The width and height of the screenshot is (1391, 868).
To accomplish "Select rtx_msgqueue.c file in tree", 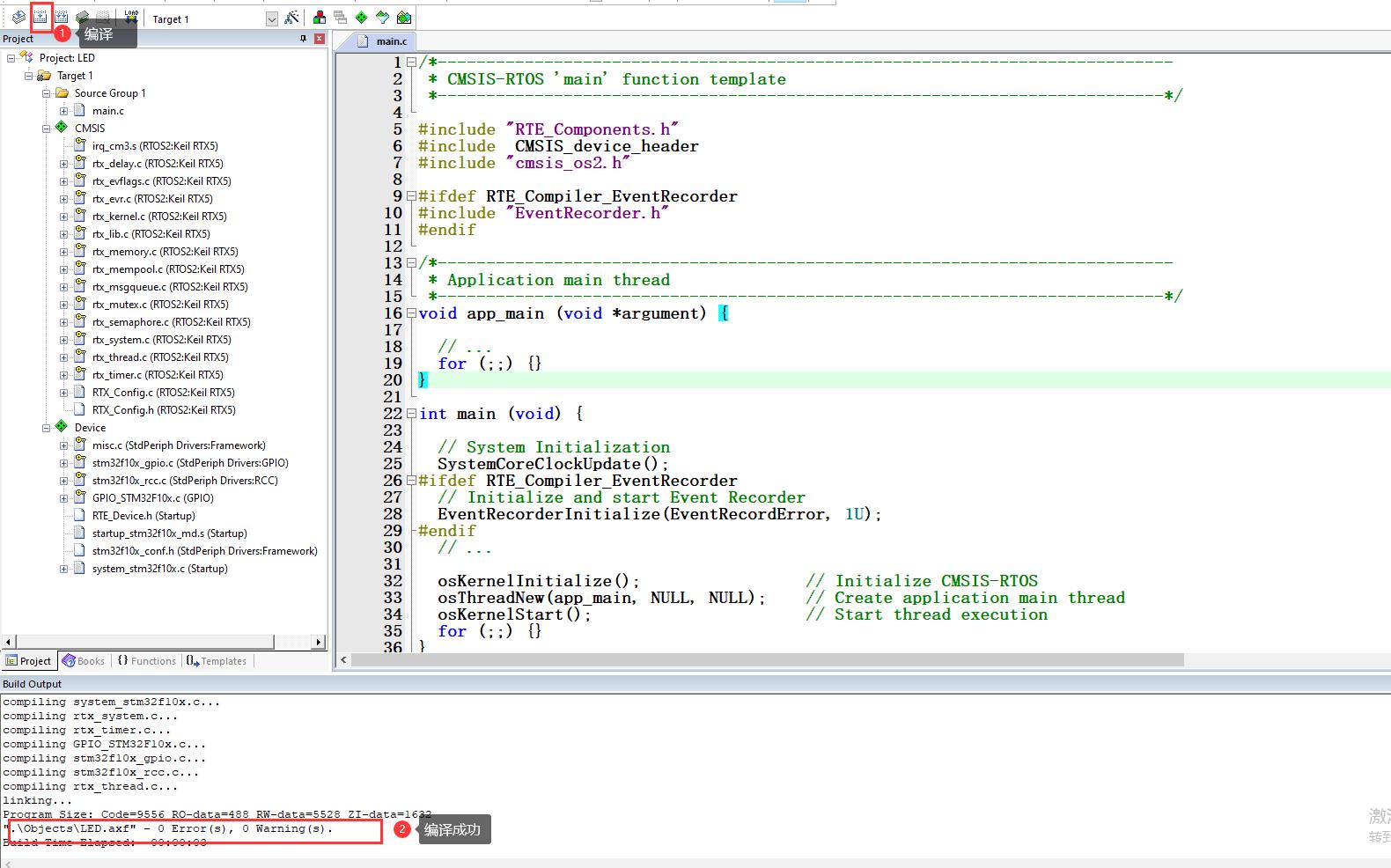I will pyautogui.click(x=170, y=287).
